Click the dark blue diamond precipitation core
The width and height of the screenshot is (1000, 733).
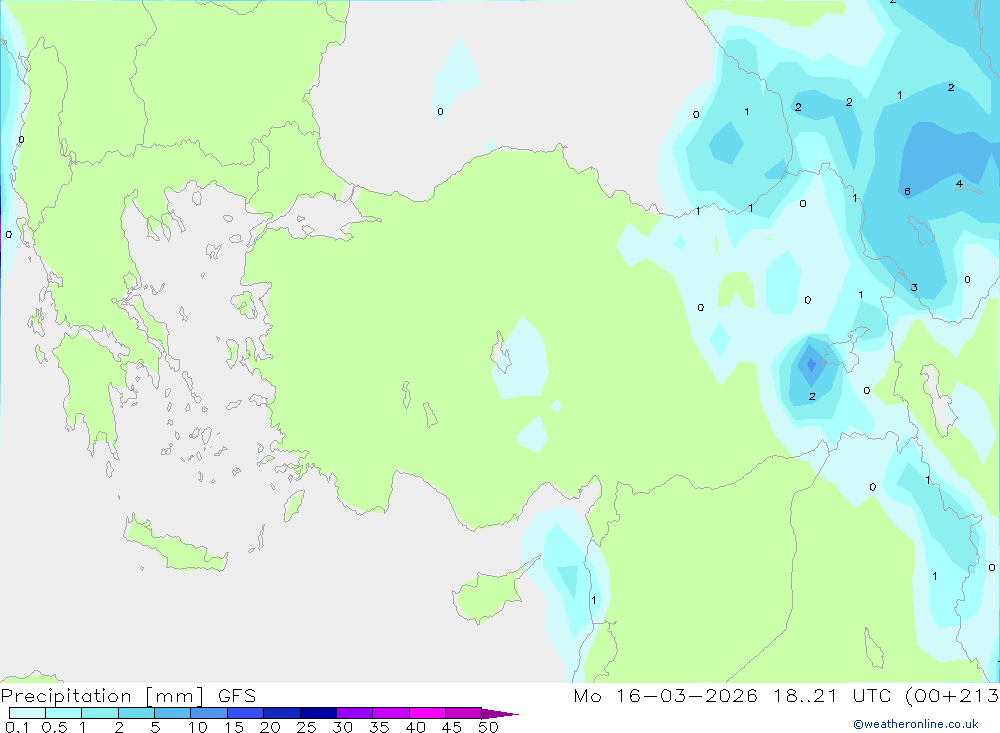click(x=811, y=365)
